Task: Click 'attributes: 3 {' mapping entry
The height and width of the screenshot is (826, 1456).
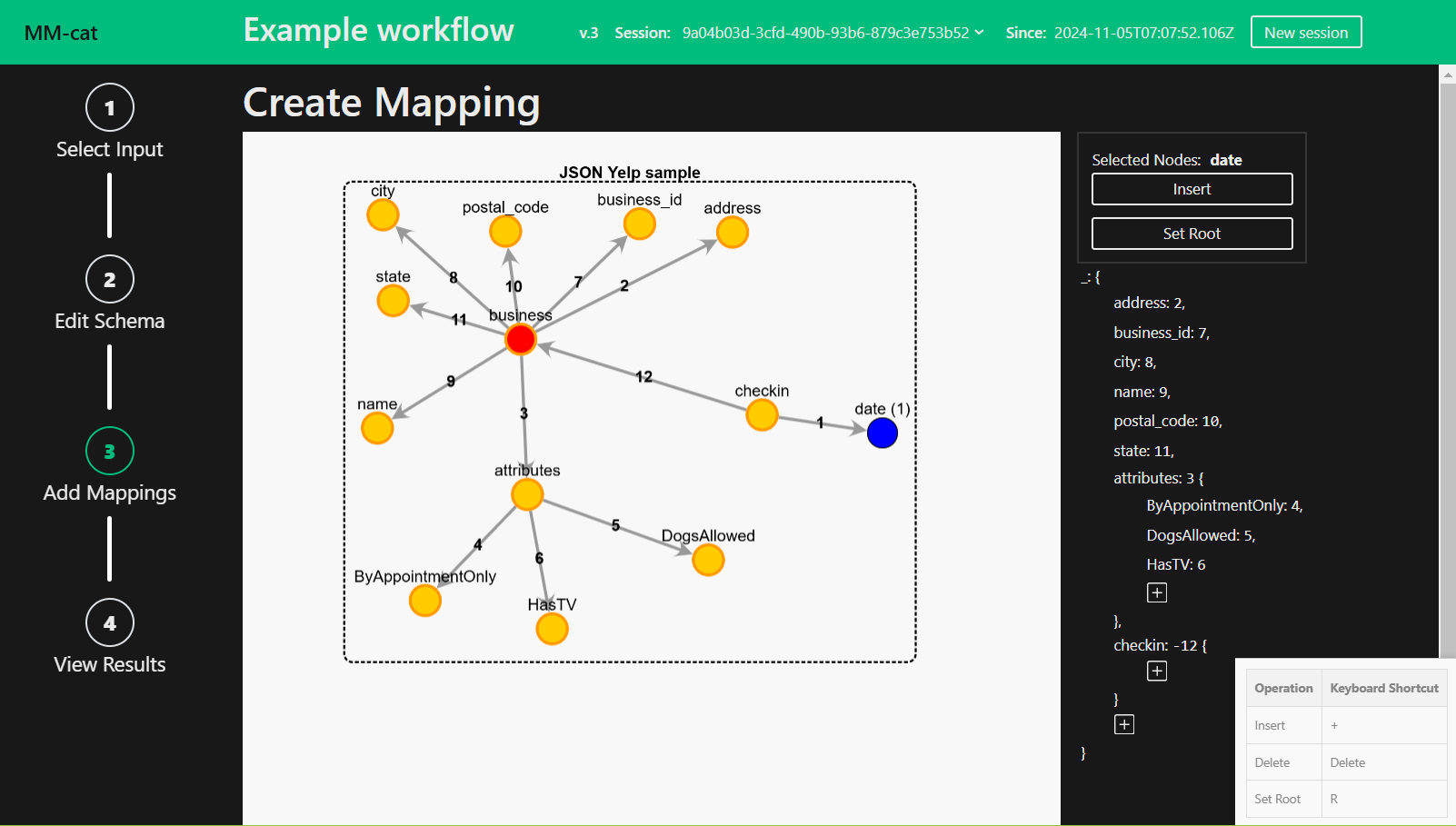Action: tap(1159, 478)
